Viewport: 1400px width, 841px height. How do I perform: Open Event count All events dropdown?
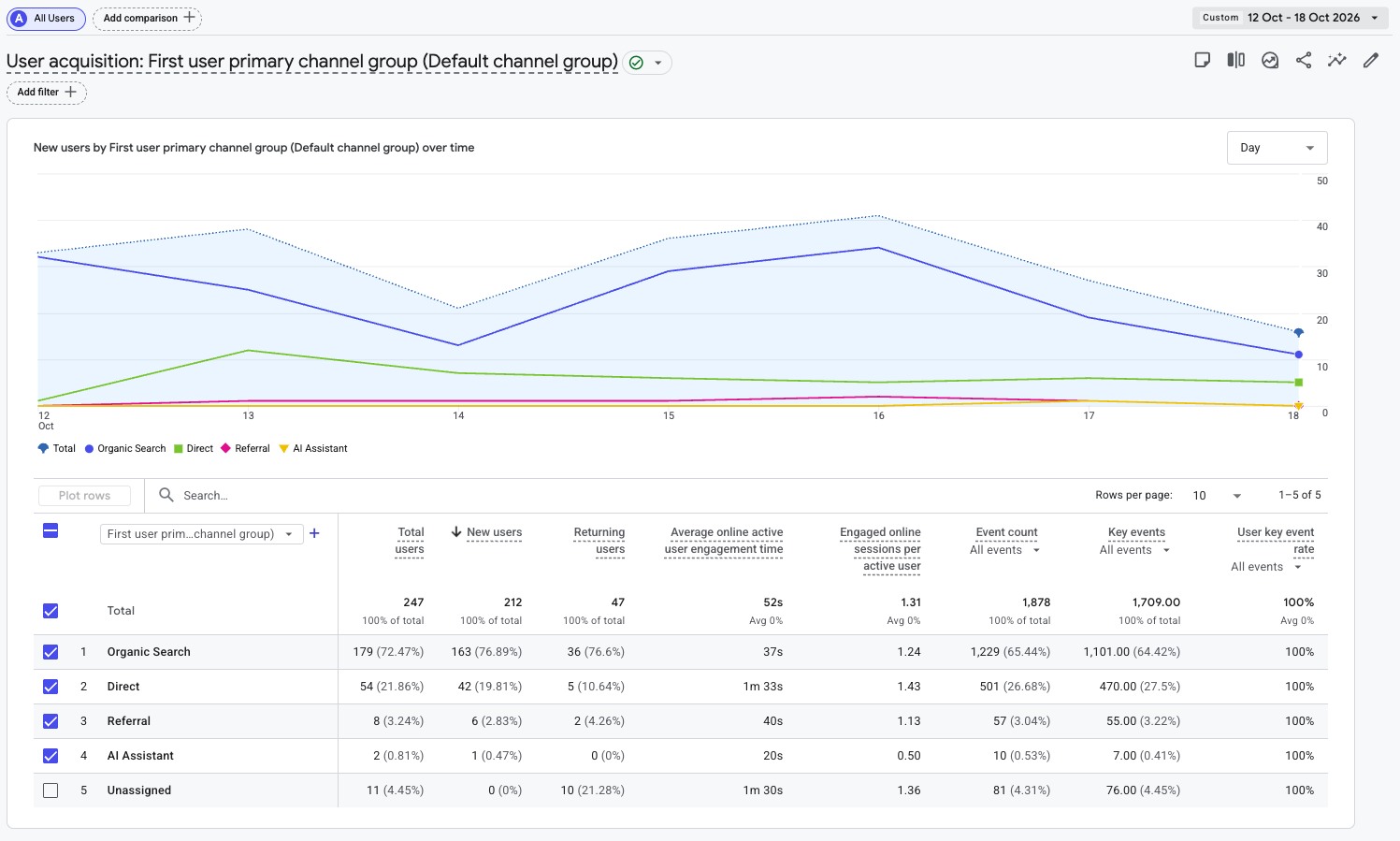pos(1005,550)
